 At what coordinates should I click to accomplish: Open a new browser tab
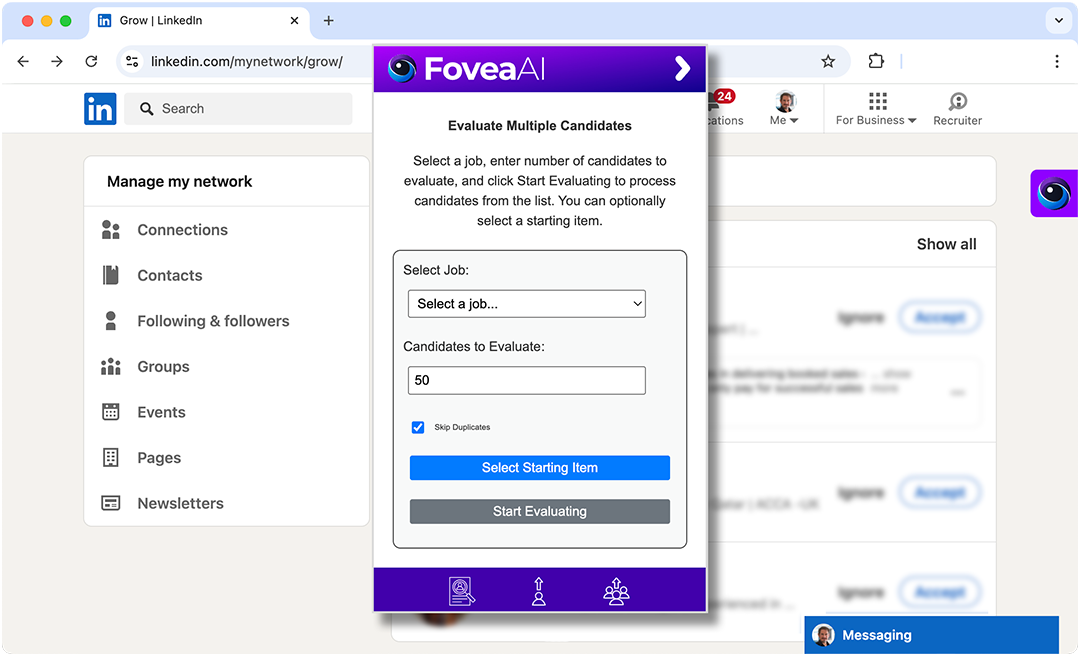coord(329,21)
